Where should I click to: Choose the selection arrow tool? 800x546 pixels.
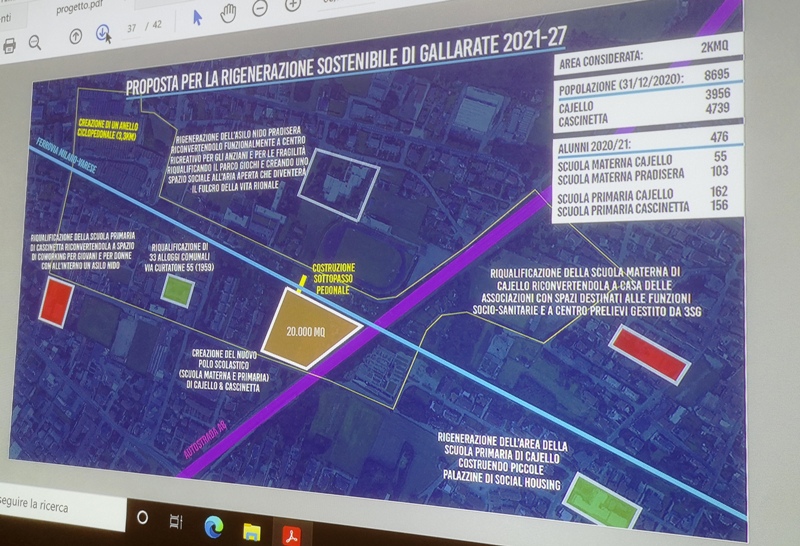pyautogui.click(x=197, y=18)
